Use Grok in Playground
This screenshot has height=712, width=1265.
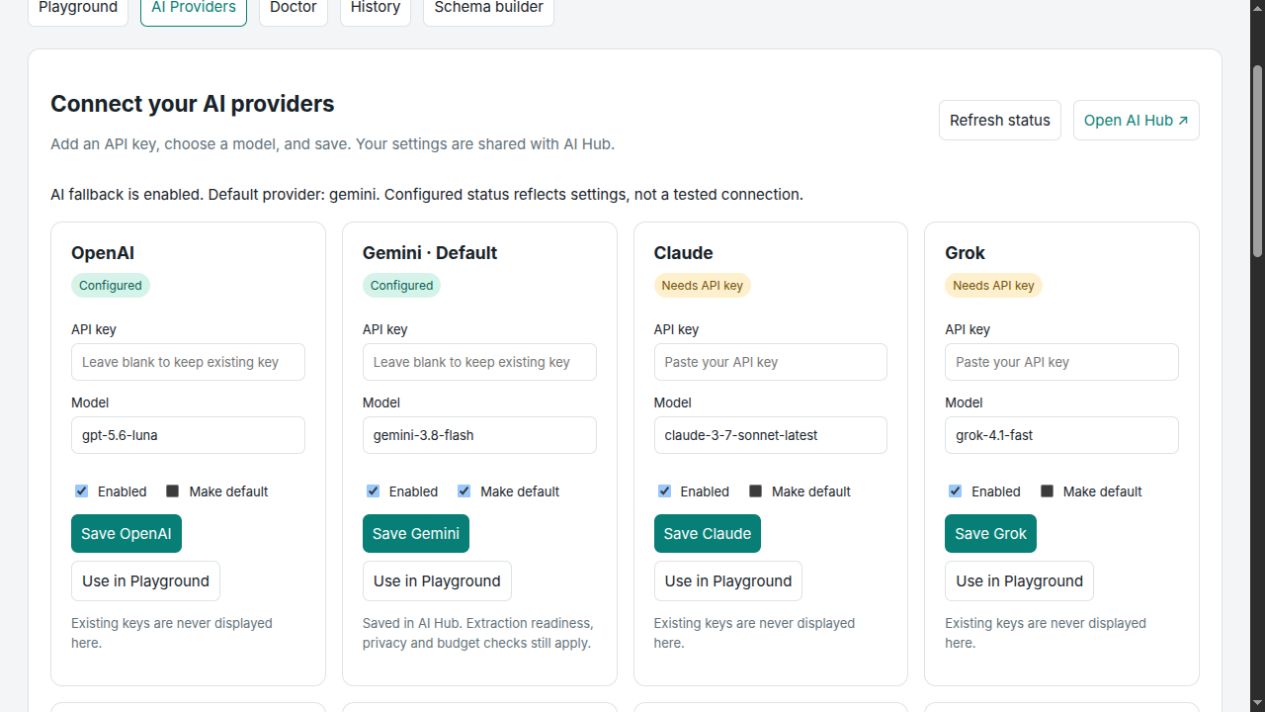click(x=1019, y=581)
